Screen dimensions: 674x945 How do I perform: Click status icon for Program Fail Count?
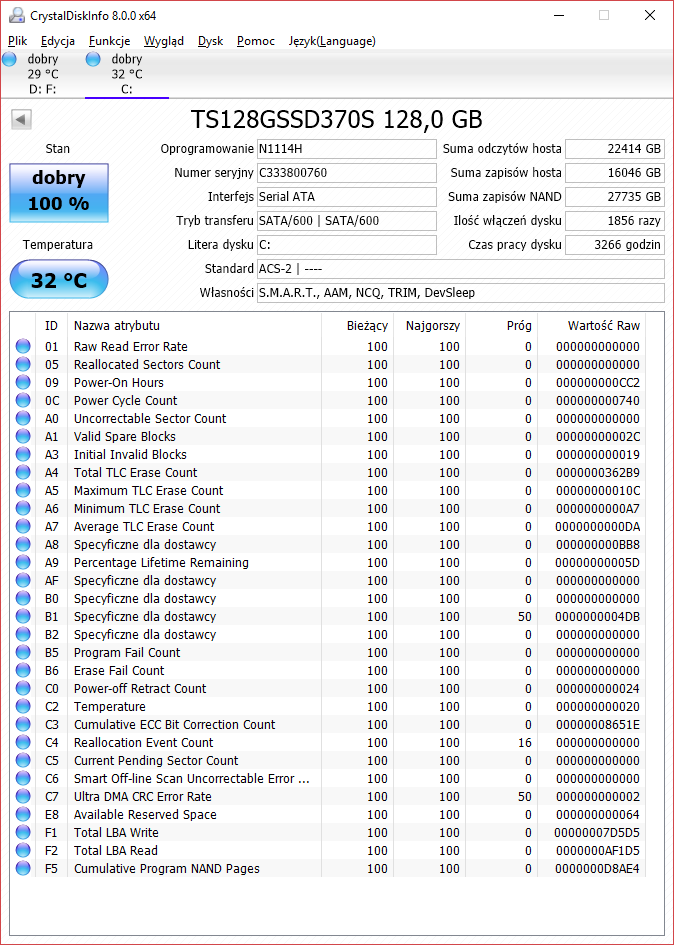(x=23, y=653)
